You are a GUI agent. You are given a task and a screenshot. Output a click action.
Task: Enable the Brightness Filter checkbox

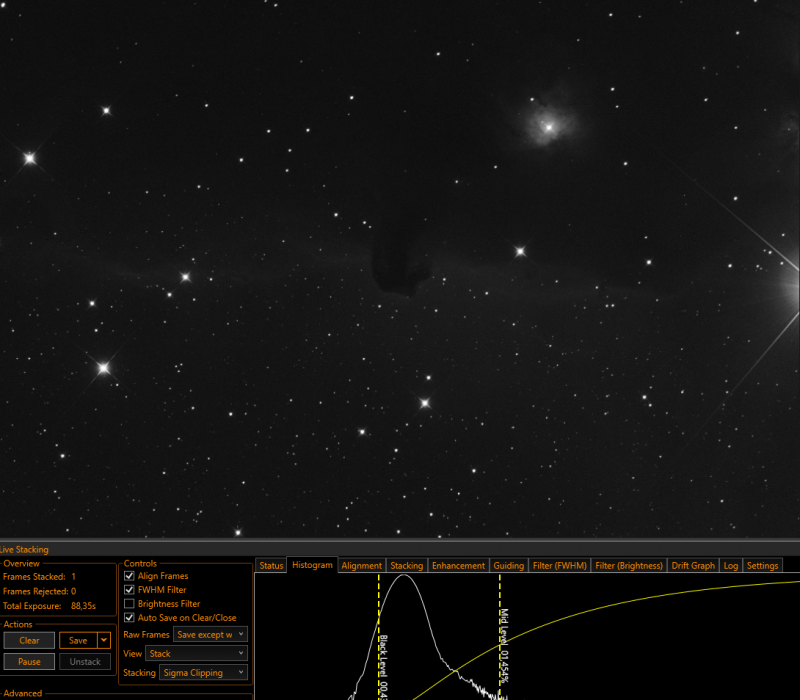pyautogui.click(x=129, y=604)
